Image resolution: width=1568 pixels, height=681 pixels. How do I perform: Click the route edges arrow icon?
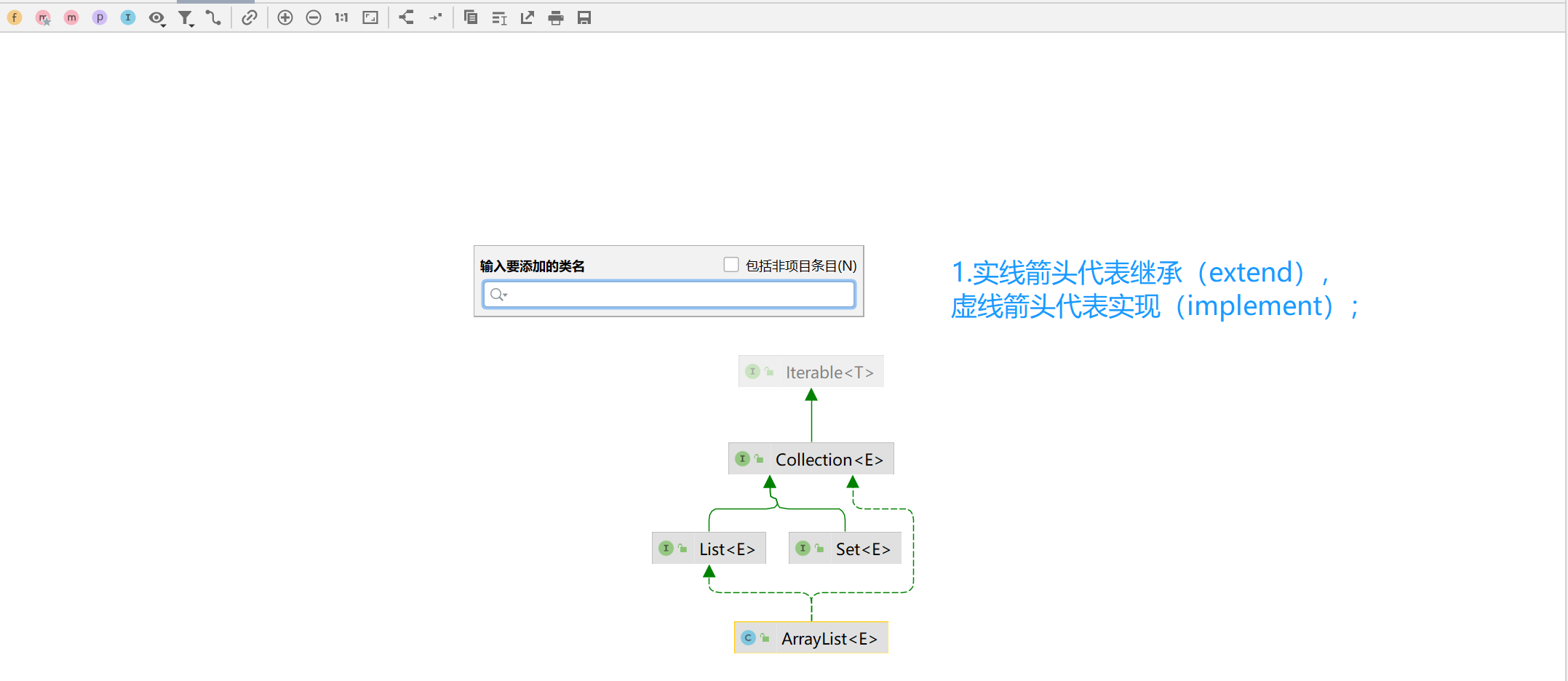435,17
